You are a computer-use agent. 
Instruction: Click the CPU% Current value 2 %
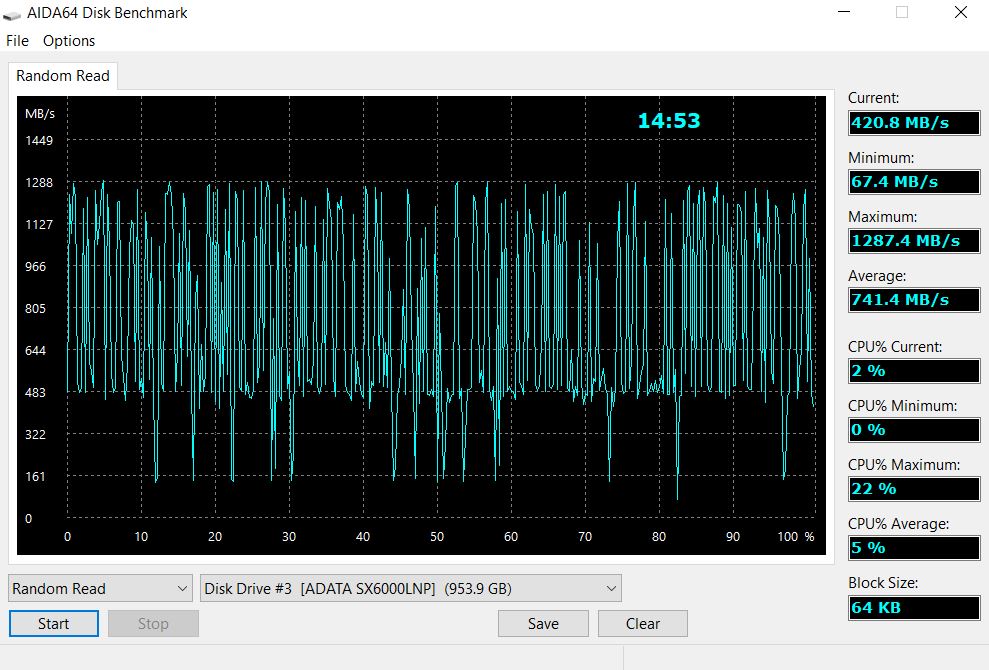pyautogui.click(x=914, y=371)
